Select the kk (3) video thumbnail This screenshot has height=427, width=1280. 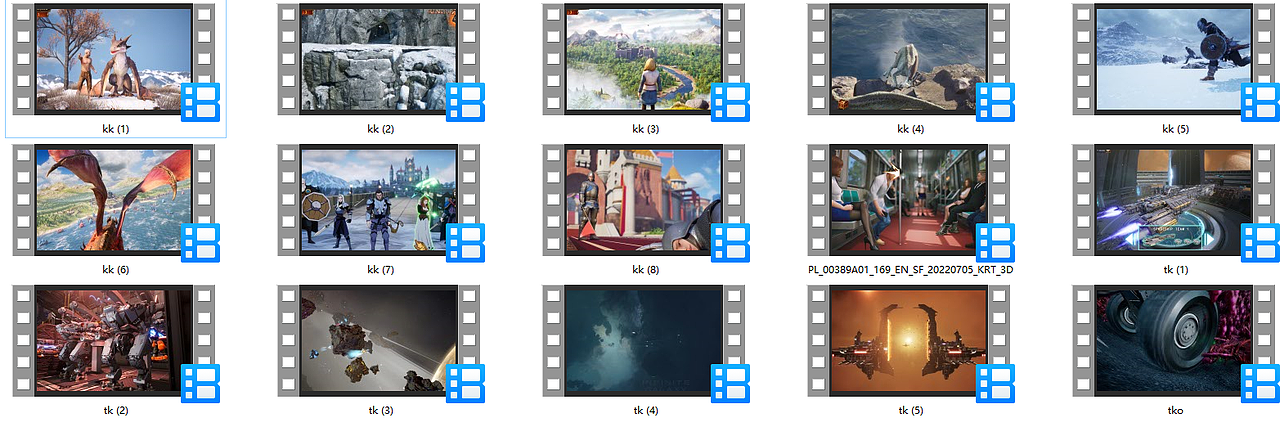tap(644, 59)
